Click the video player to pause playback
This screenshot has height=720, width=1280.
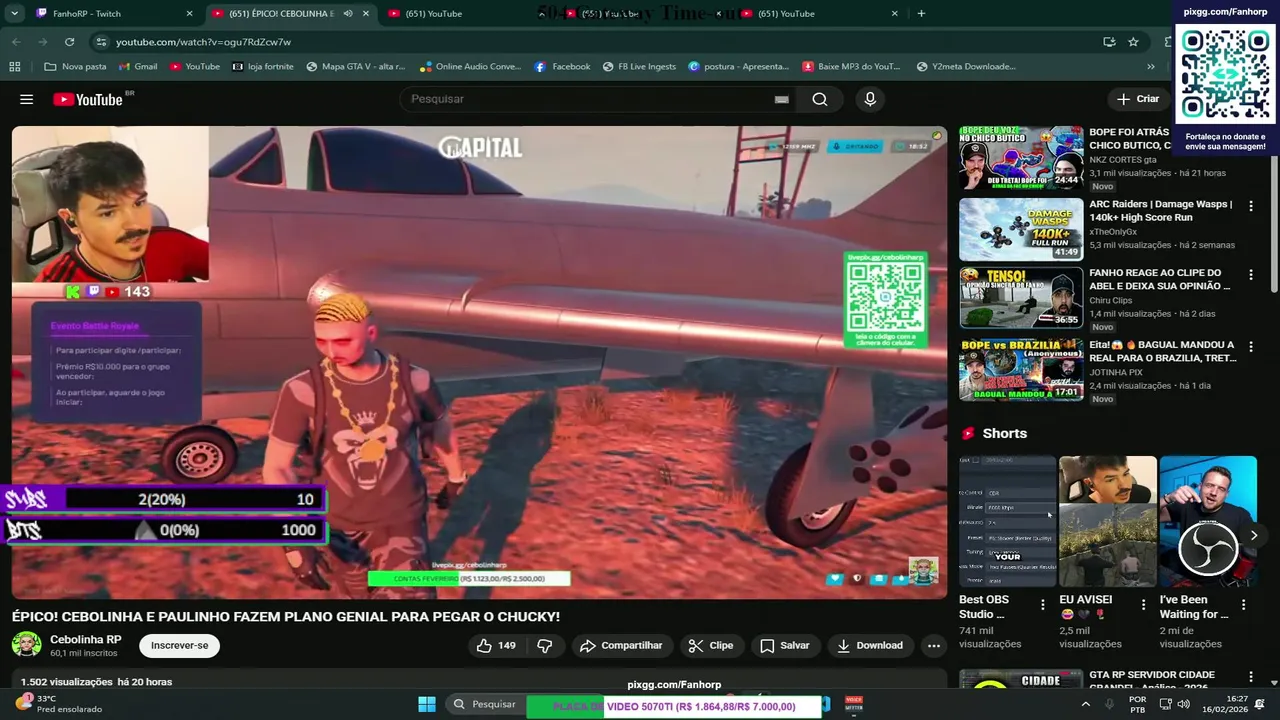click(479, 362)
